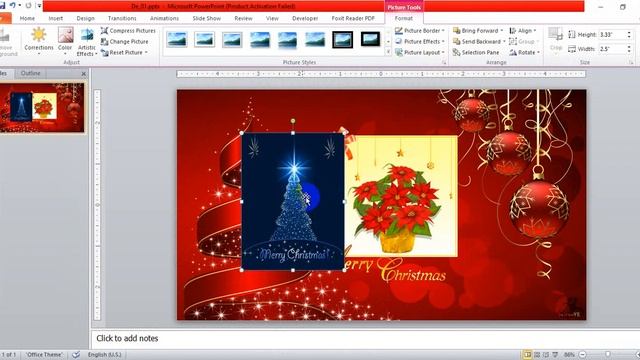Viewport: 640px width, 360px height.
Task: Open Picture Styles dialog launcher
Action: pos(444,62)
